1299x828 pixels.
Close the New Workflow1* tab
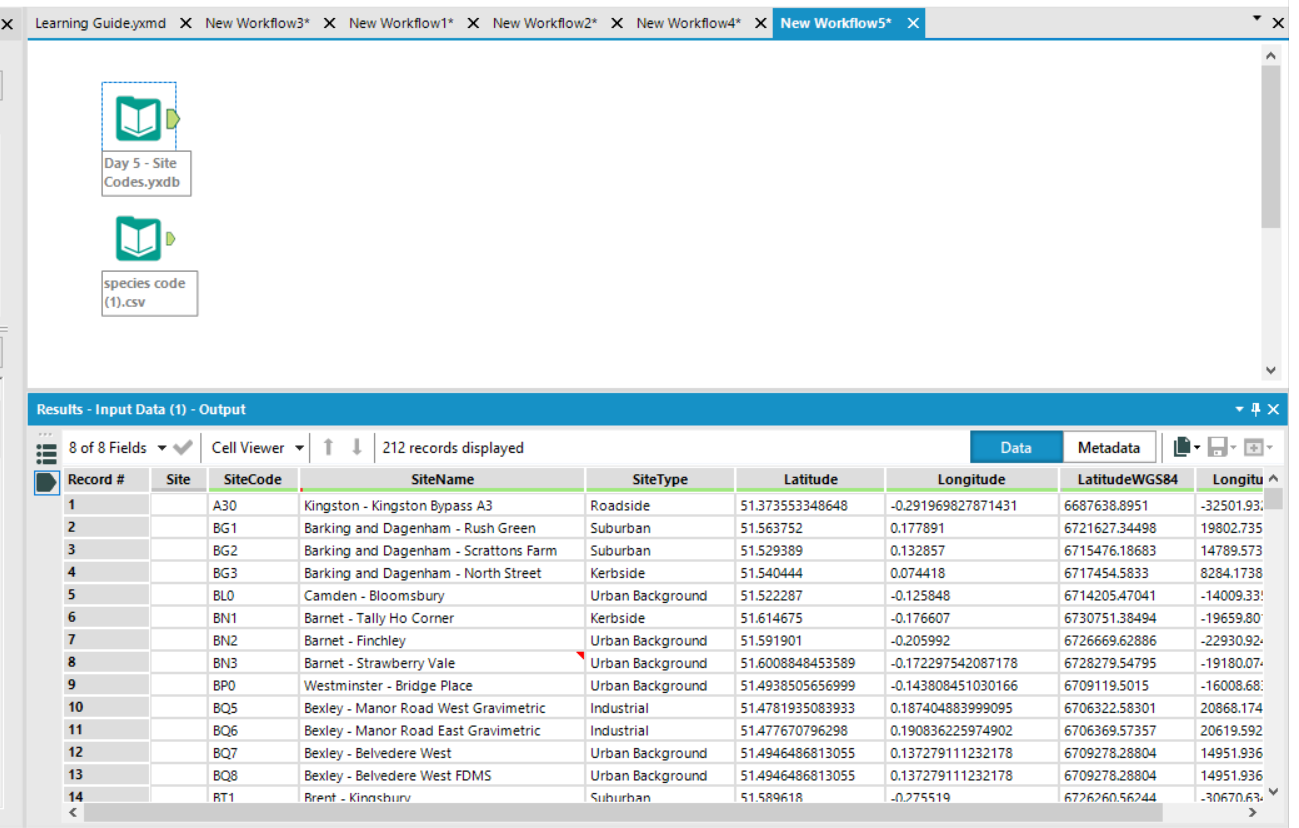473,23
